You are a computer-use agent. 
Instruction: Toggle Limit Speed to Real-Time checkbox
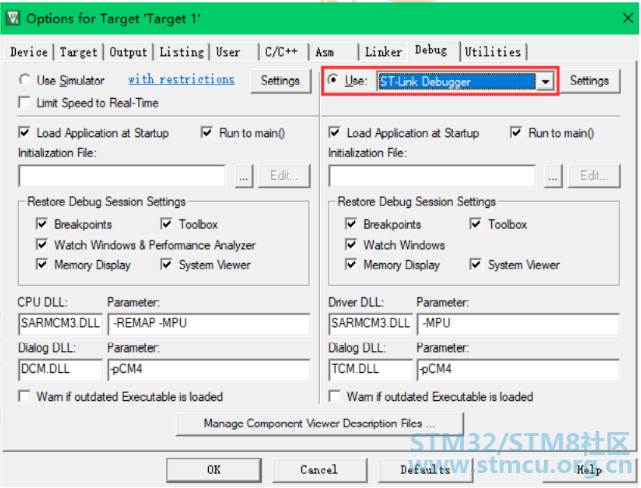[25, 102]
